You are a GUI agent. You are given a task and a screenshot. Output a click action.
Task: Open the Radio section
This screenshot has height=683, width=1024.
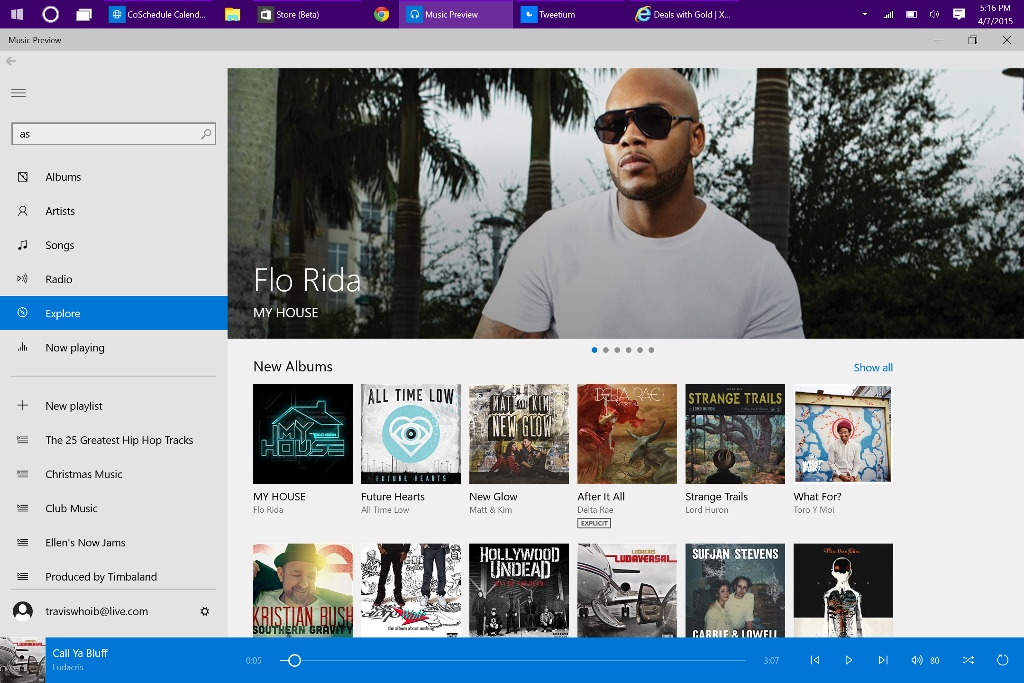pos(114,279)
